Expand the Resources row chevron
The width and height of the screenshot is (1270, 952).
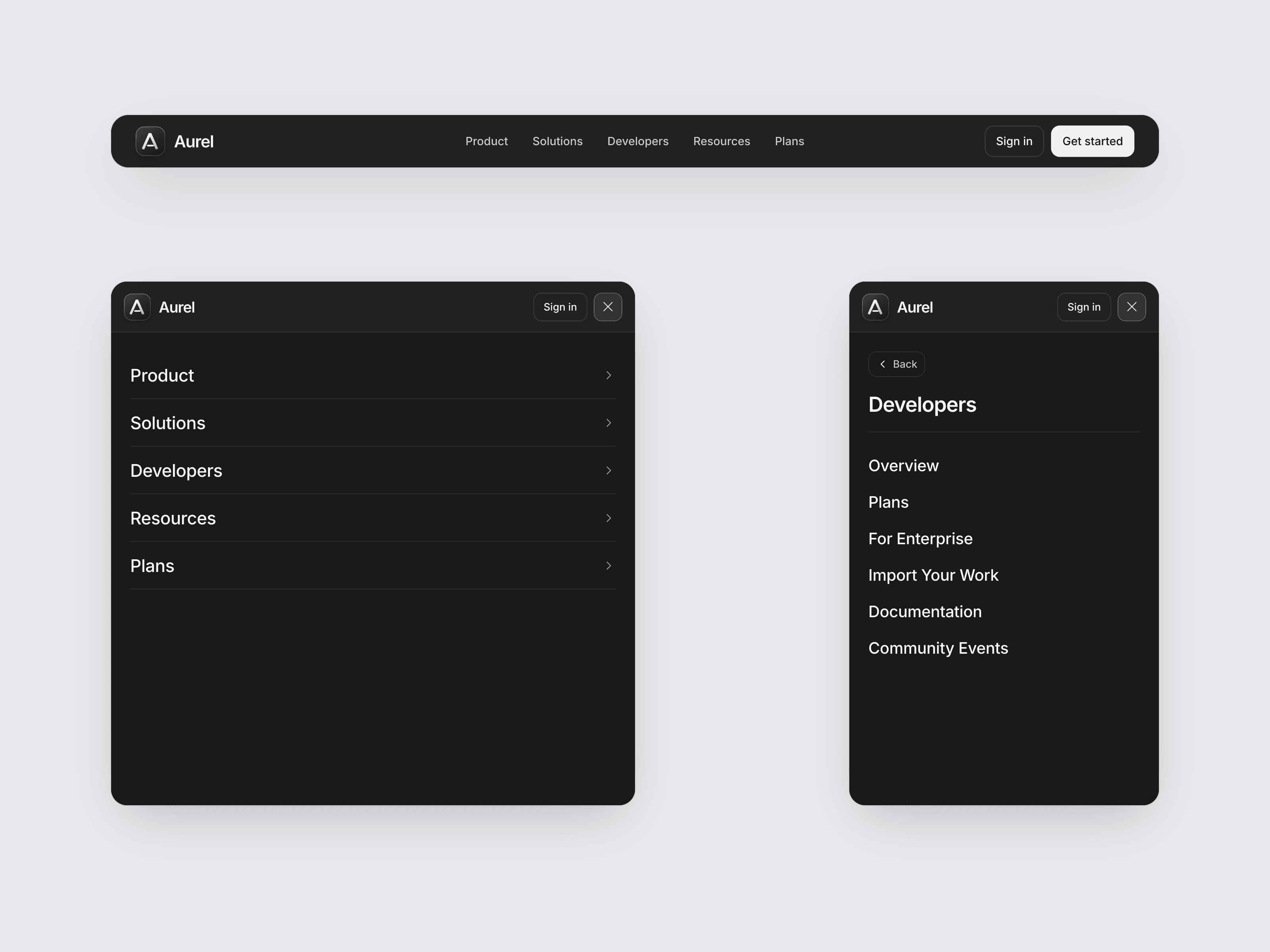(x=608, y=518)
